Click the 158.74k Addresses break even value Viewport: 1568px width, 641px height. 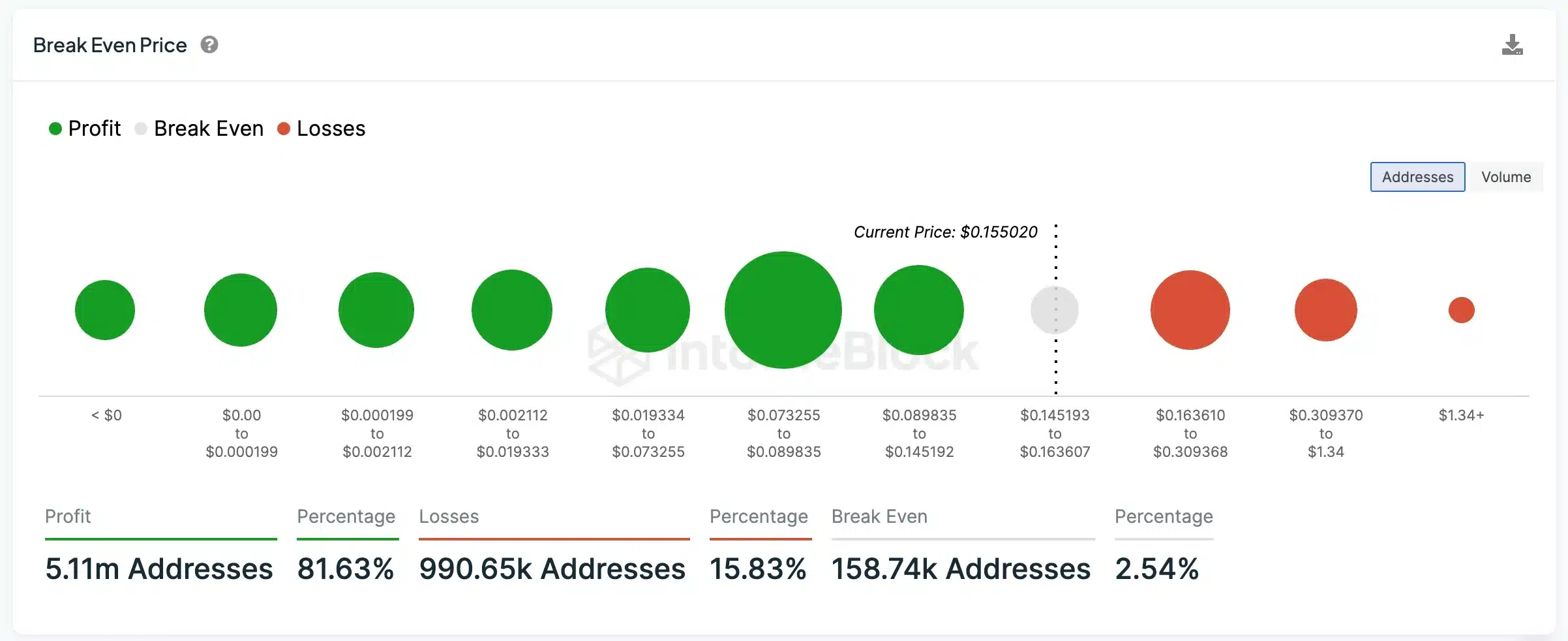point(961,569)
